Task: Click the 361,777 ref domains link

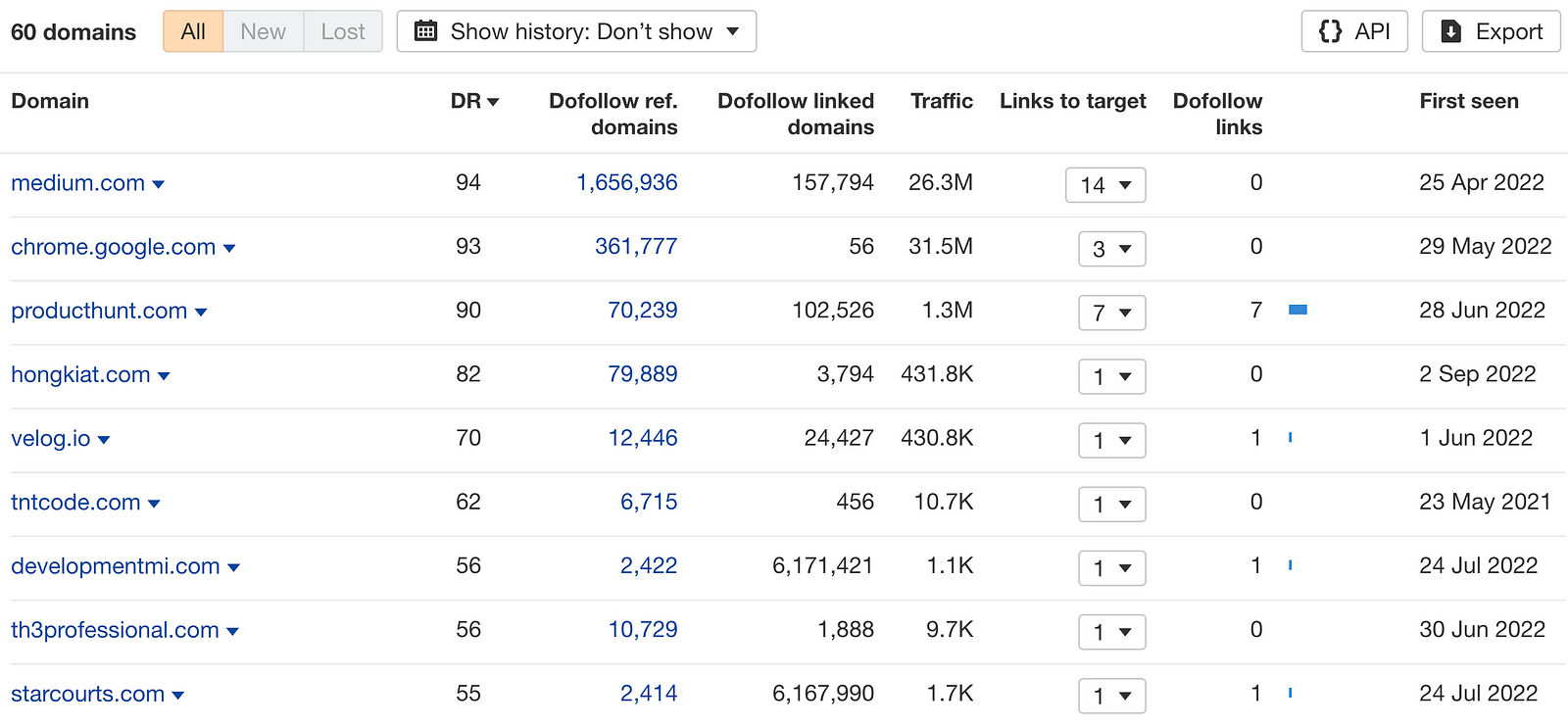Action: pos(636,246)
